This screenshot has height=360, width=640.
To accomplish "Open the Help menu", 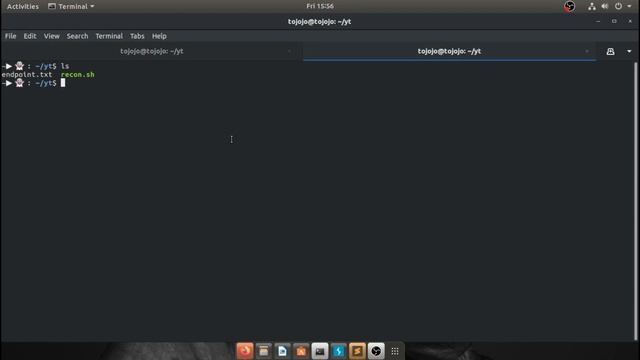I will [x=159, y=36].
